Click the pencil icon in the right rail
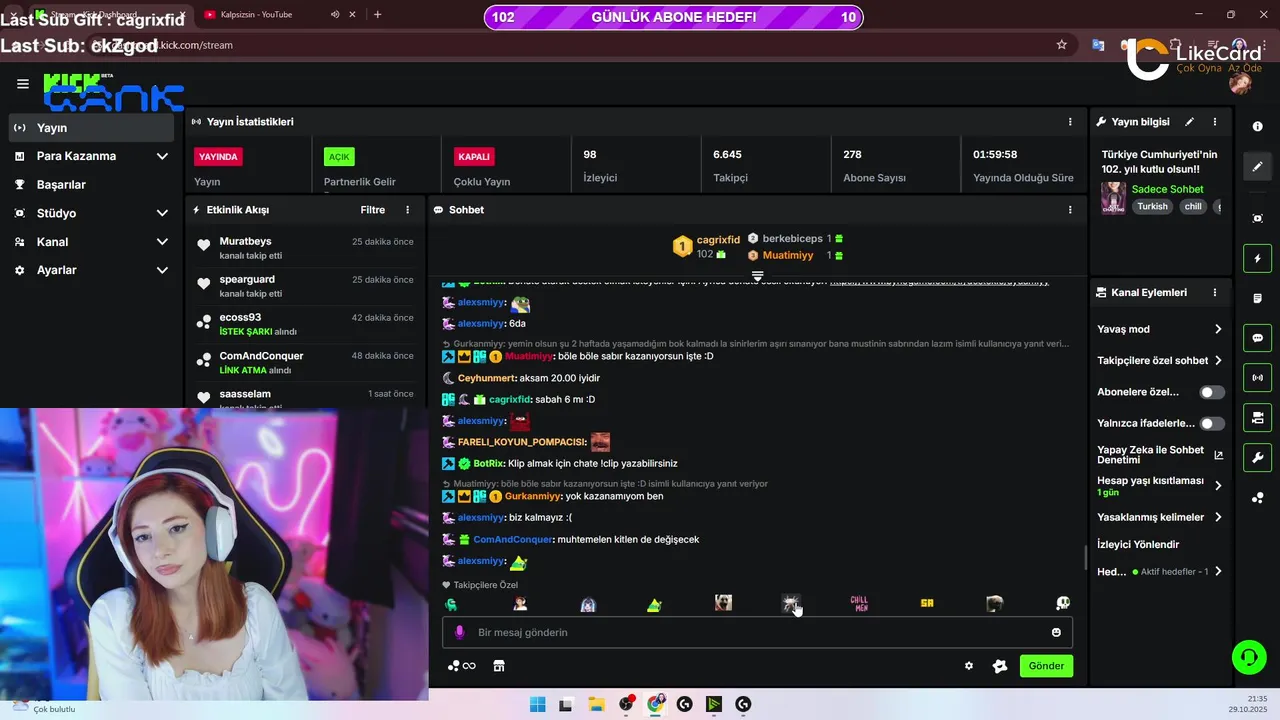 point(1257,167)
